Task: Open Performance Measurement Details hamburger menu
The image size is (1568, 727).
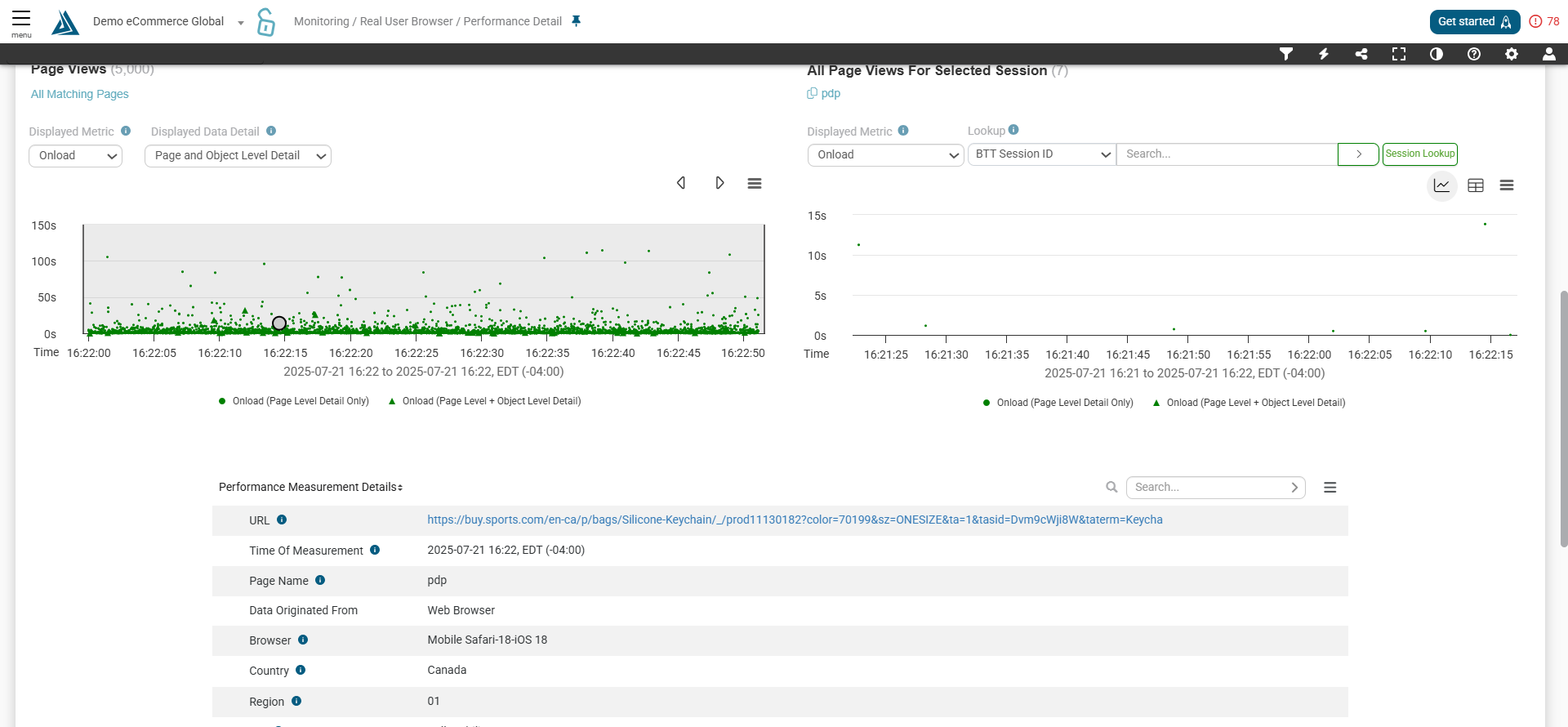Action: (x=1330, y=488)
